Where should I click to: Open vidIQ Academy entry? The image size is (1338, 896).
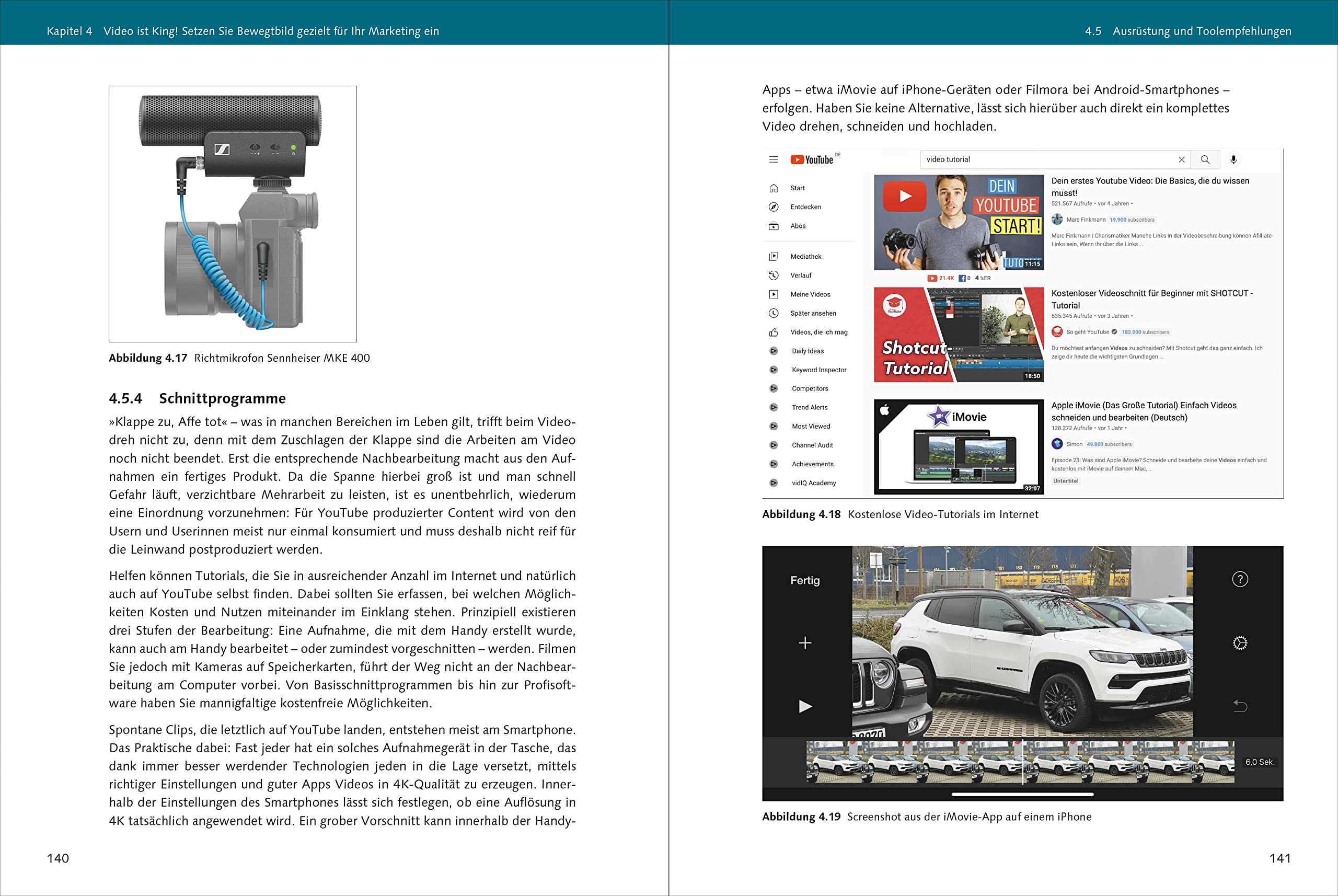(x=814, y=483)
